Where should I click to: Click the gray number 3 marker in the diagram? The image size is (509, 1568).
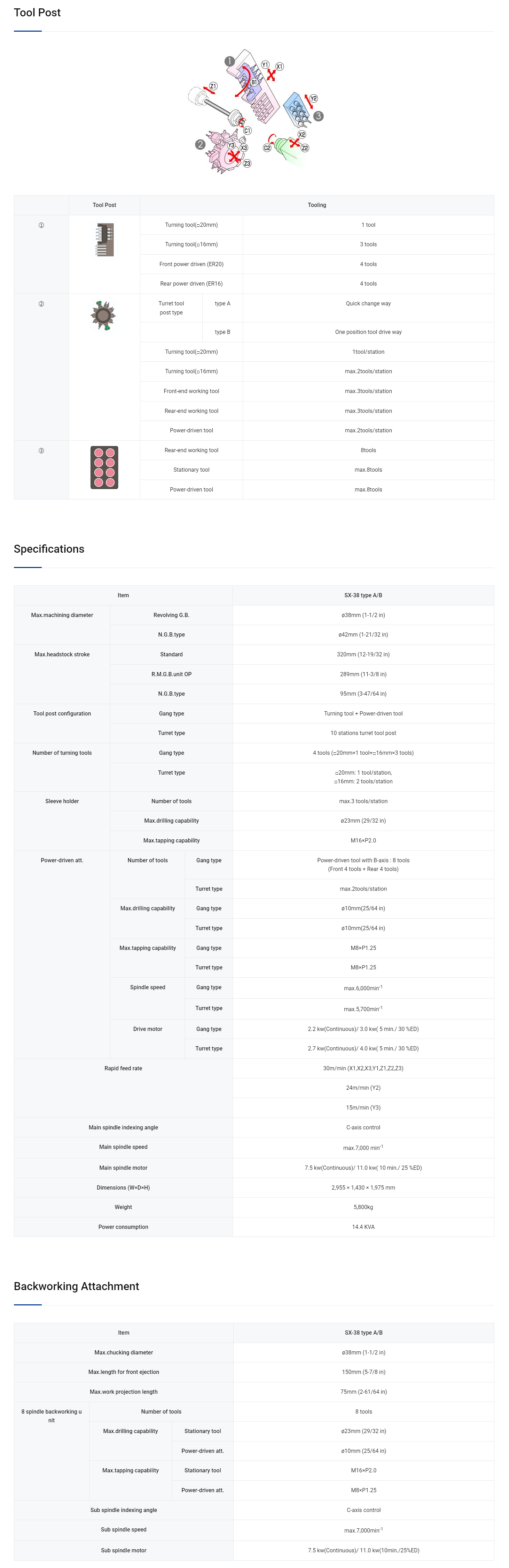pyautogui.click(x=318, y=115)
